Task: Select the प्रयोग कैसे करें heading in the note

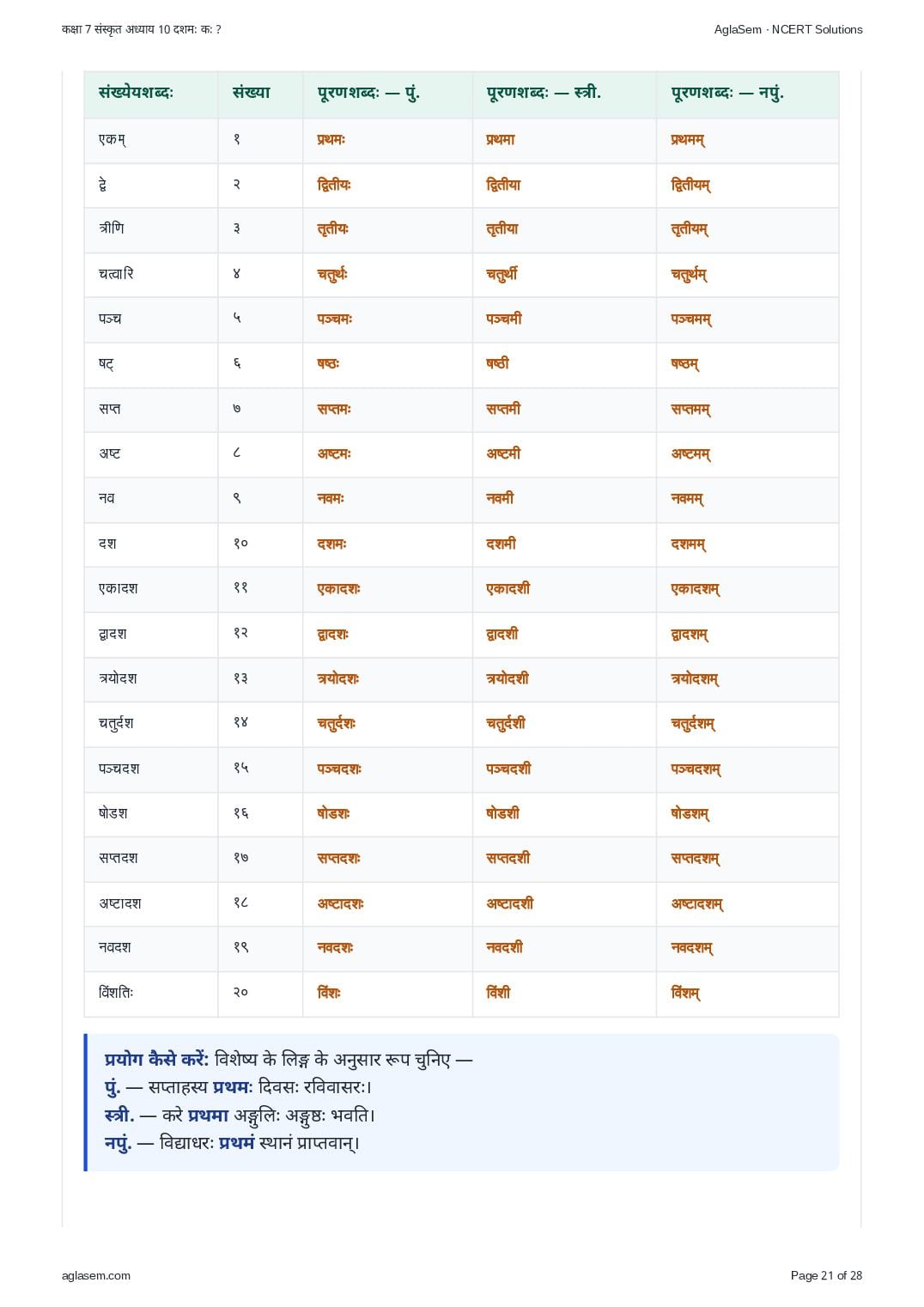Action: click(x=156, y=1059)
